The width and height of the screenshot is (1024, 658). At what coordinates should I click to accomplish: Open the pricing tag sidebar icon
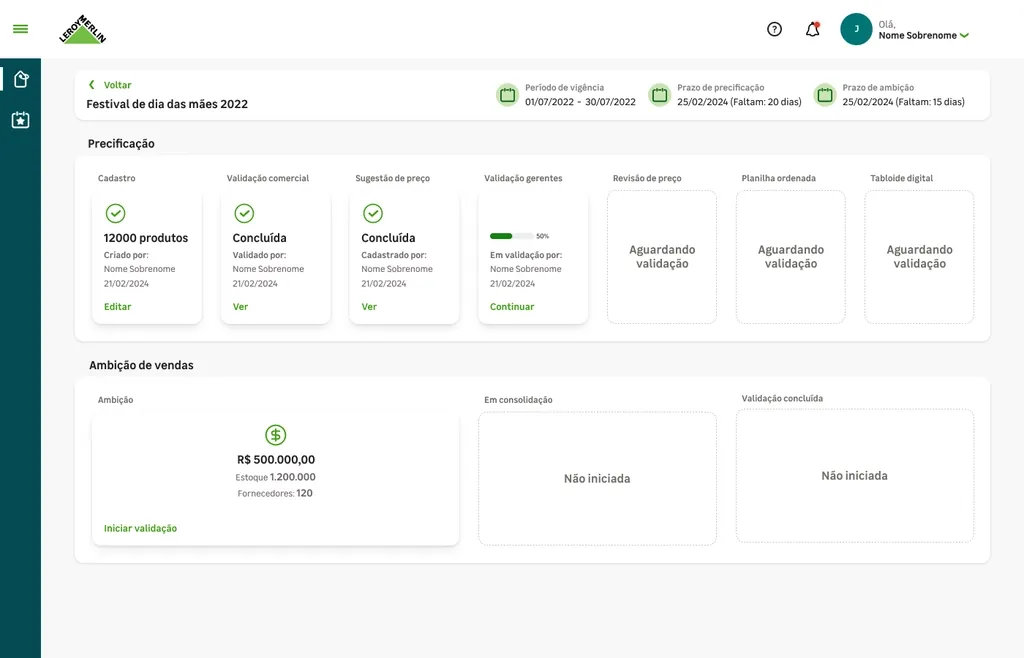[x=21, y=79]
